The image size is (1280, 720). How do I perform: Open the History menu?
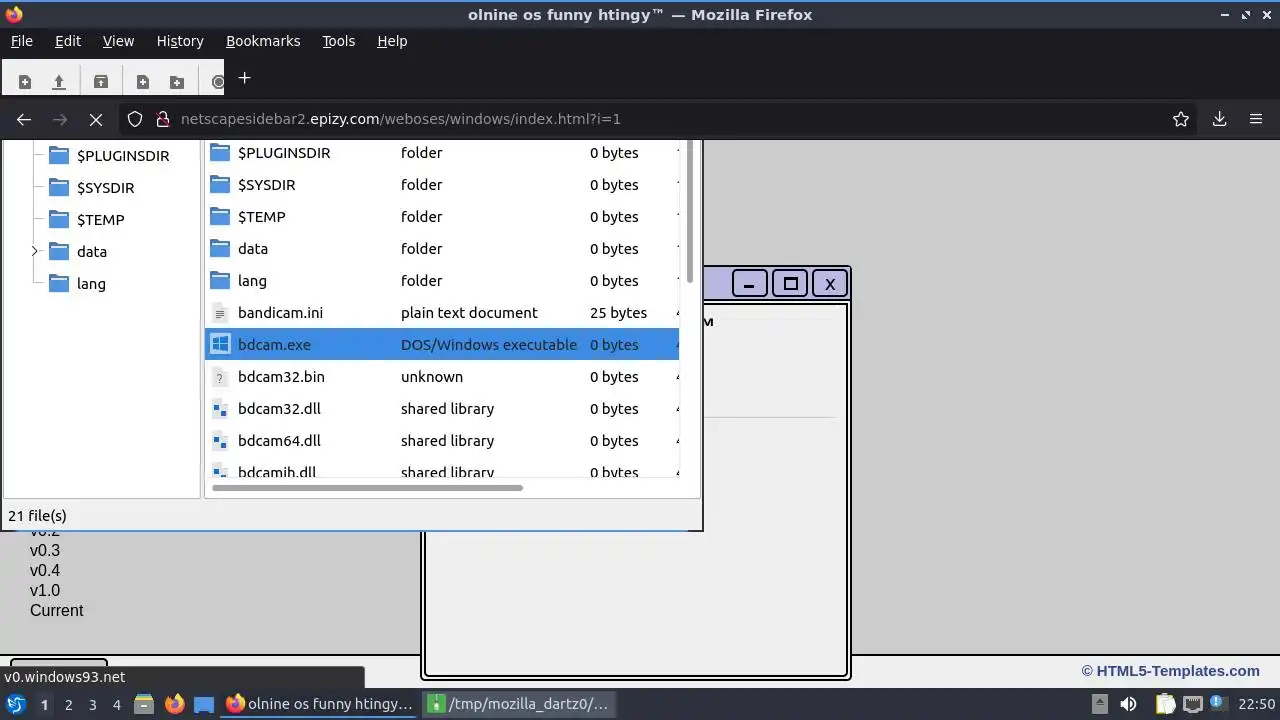click(180, 41)
